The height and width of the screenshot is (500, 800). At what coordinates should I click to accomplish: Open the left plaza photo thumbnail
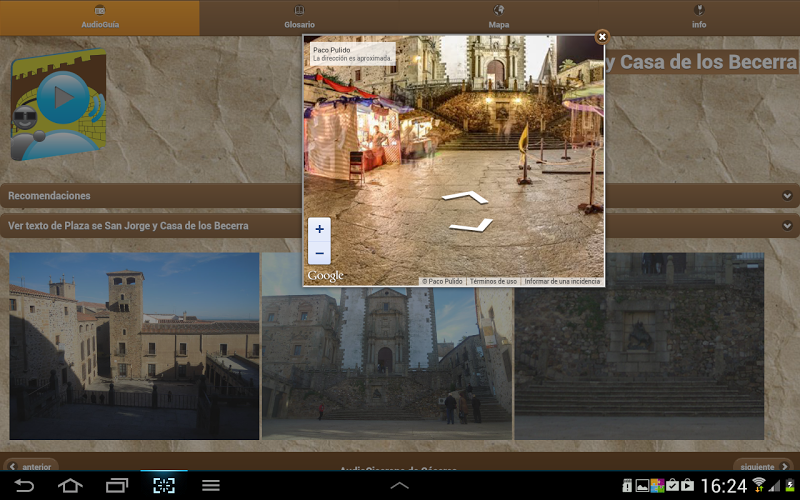pos(134,346)
